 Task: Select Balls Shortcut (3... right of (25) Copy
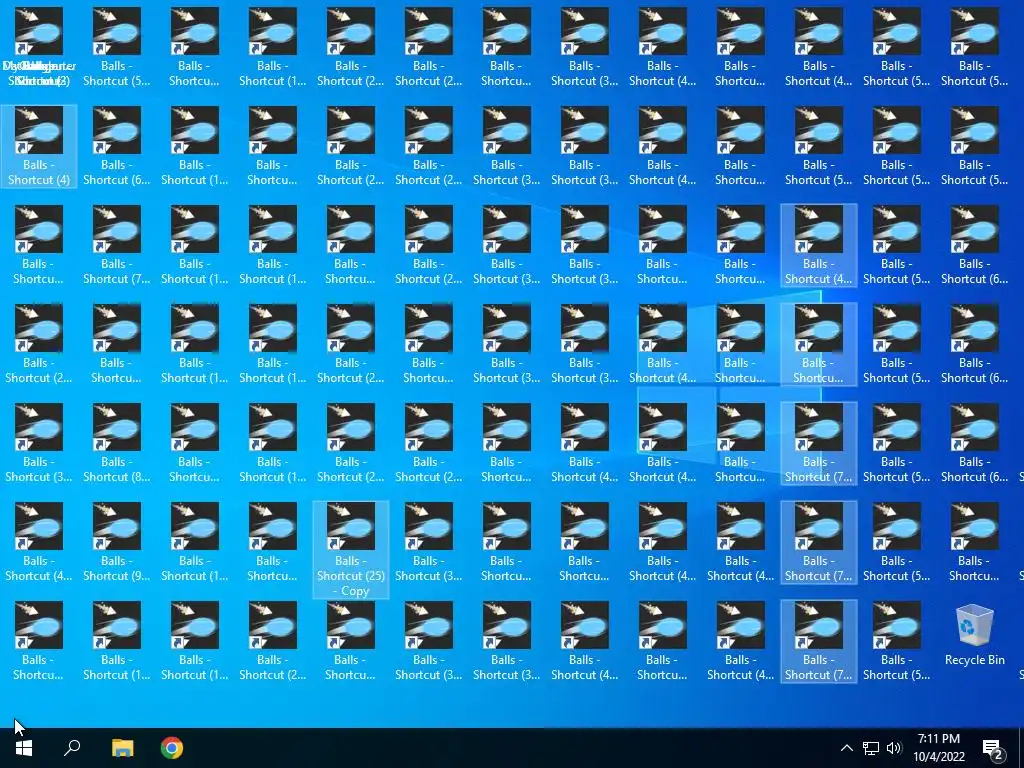[x=428, y=542]
